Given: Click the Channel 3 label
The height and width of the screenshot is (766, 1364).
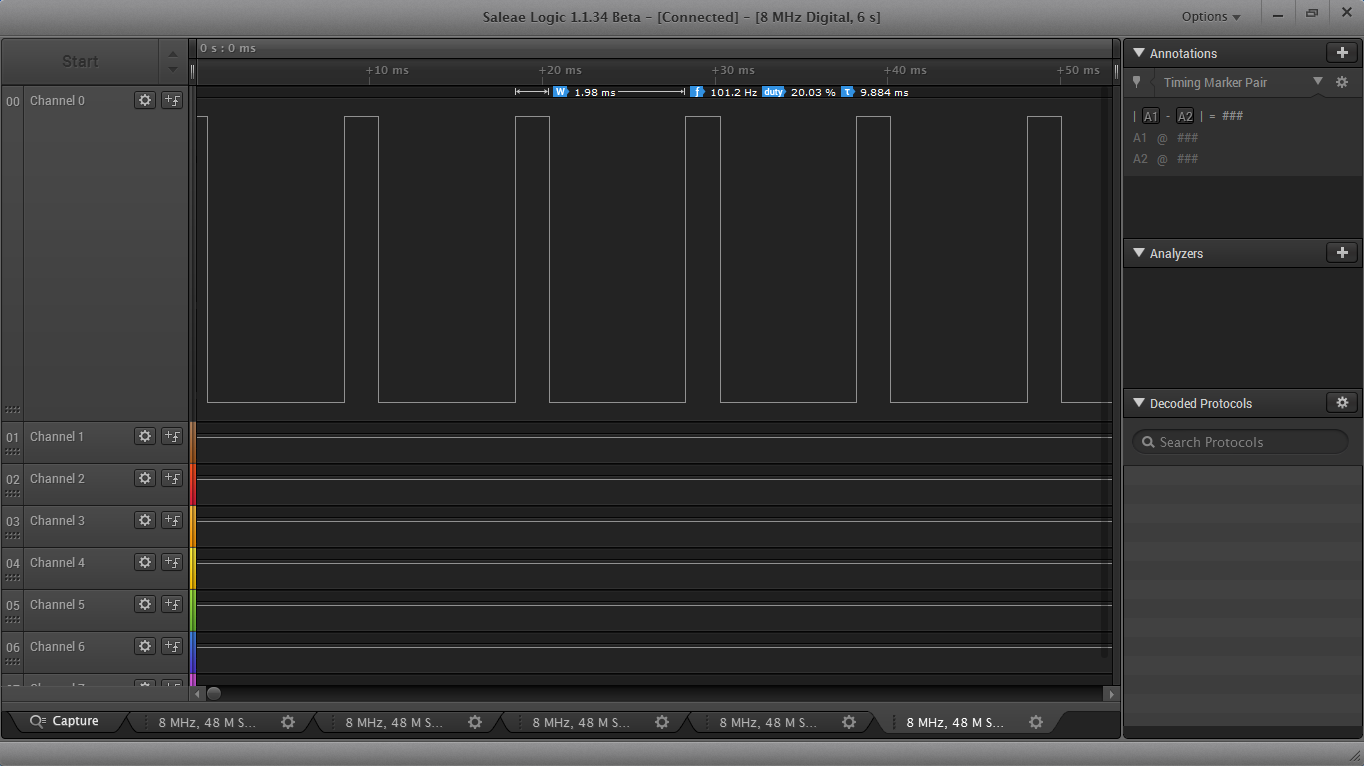Looking at the screenshot, I should (x=57, y=520).
